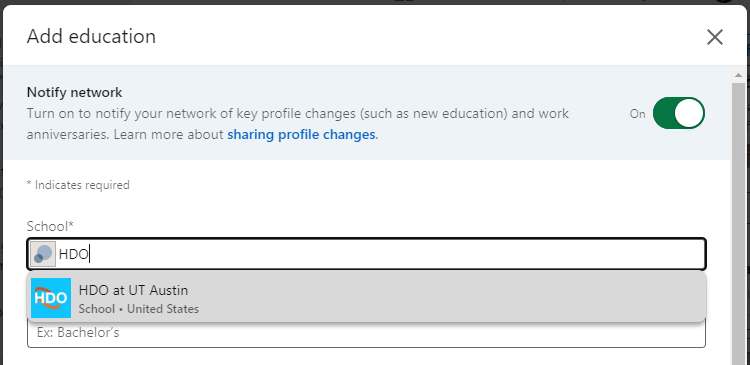Click the Indicates required note

[x=78, y=185]
